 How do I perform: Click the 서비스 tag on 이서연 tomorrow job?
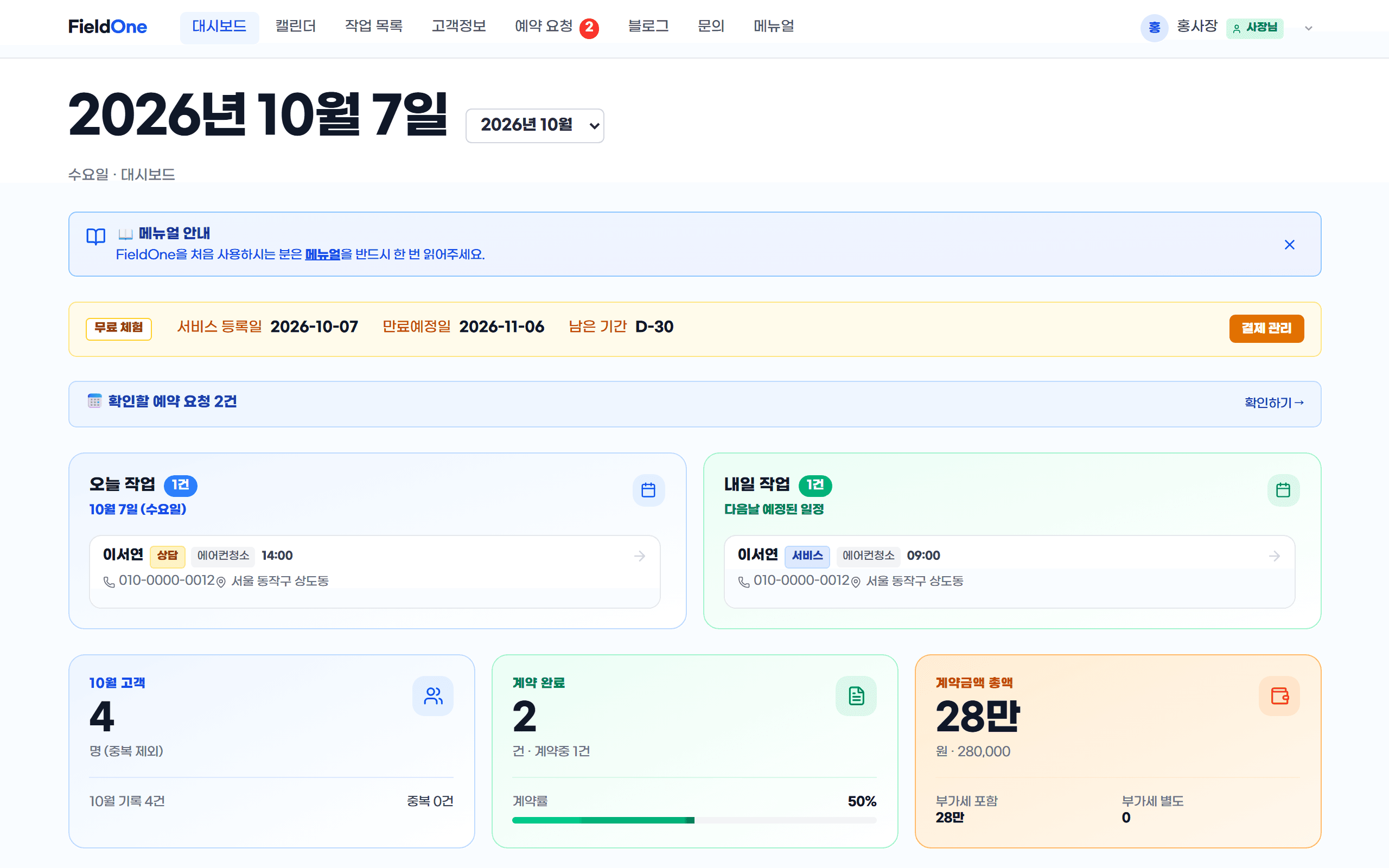806,556
